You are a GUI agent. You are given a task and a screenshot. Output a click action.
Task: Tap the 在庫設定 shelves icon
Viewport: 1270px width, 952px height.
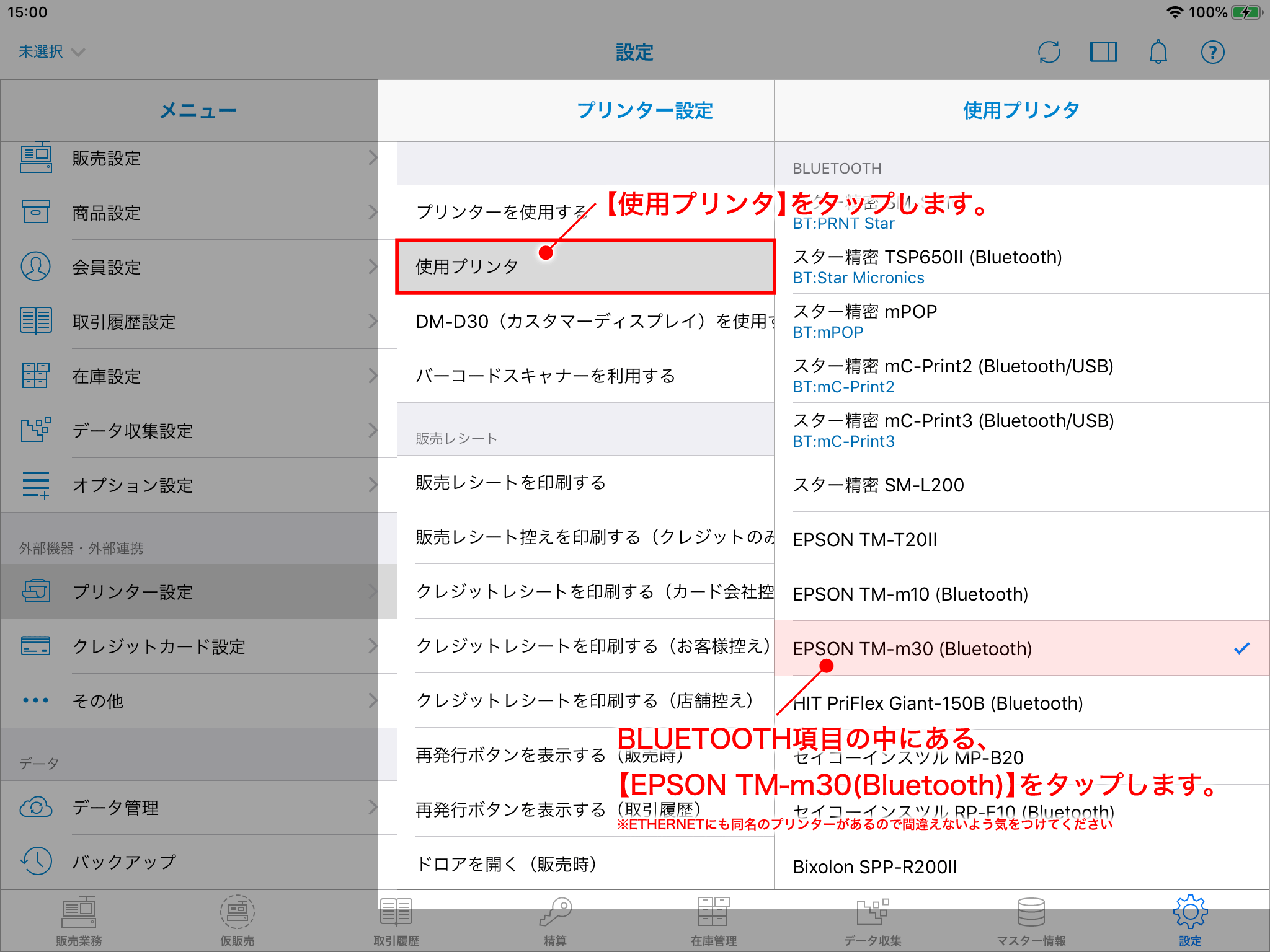point(36,376)
